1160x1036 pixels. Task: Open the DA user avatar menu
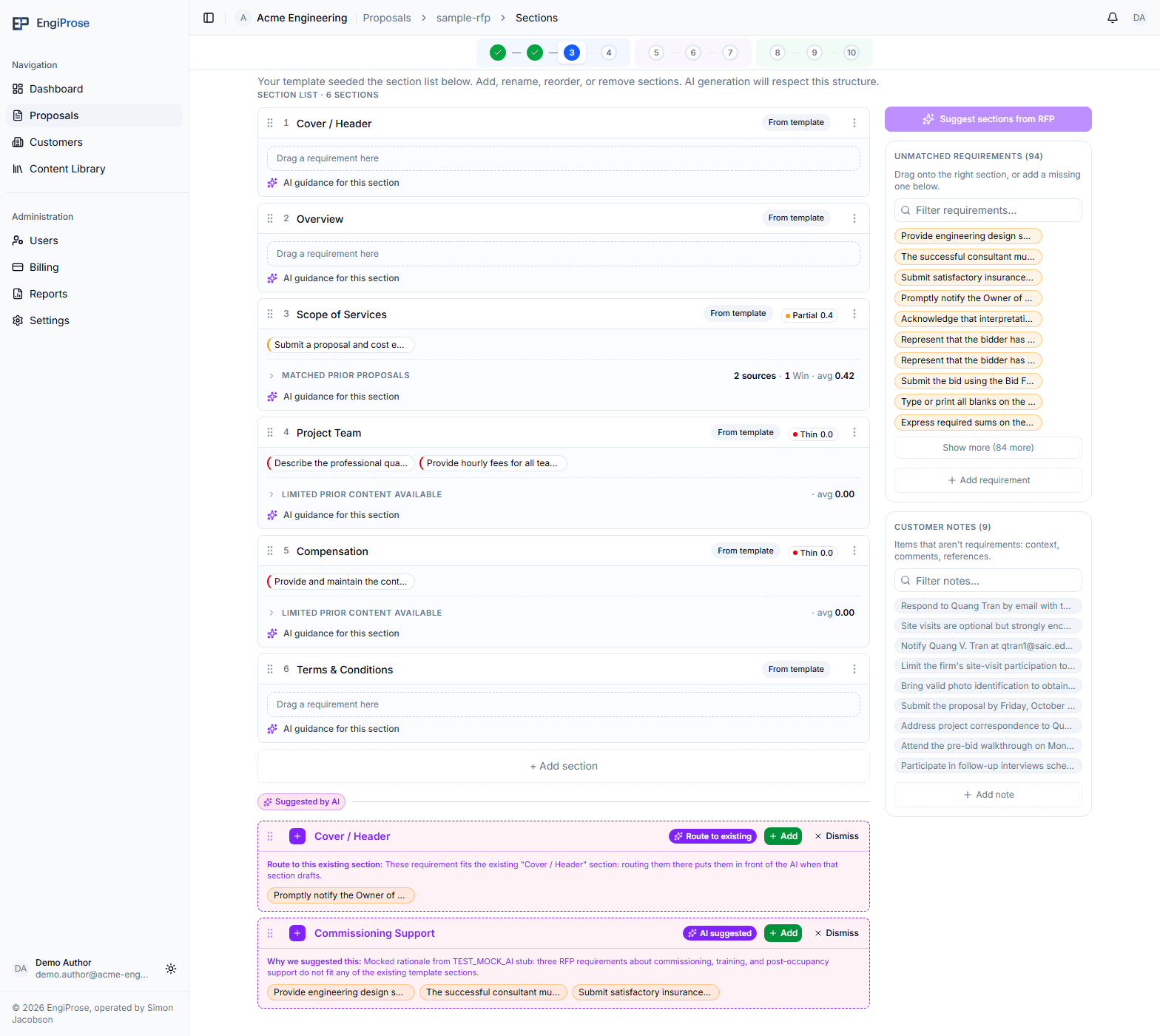click(1139, 18)
